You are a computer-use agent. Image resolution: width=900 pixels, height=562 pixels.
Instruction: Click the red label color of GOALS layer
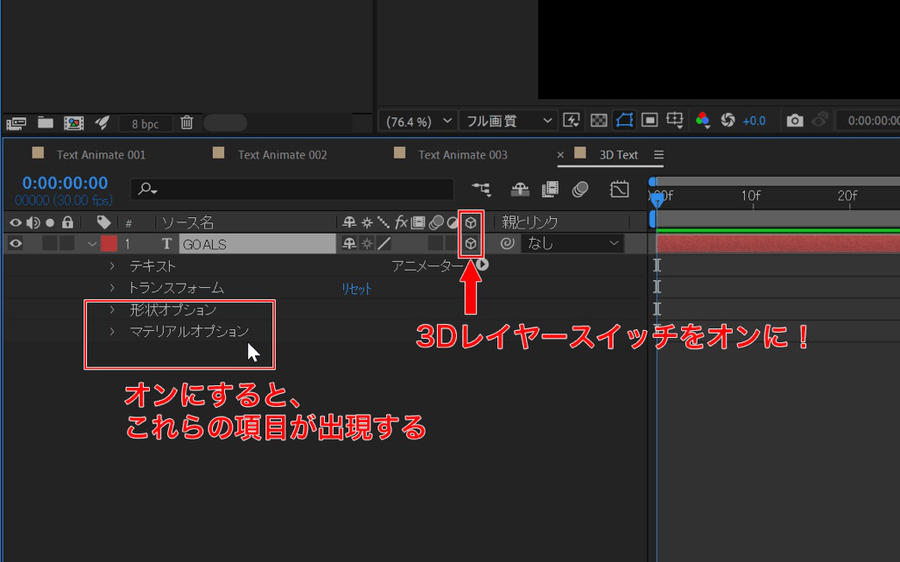tap(108, 243)
